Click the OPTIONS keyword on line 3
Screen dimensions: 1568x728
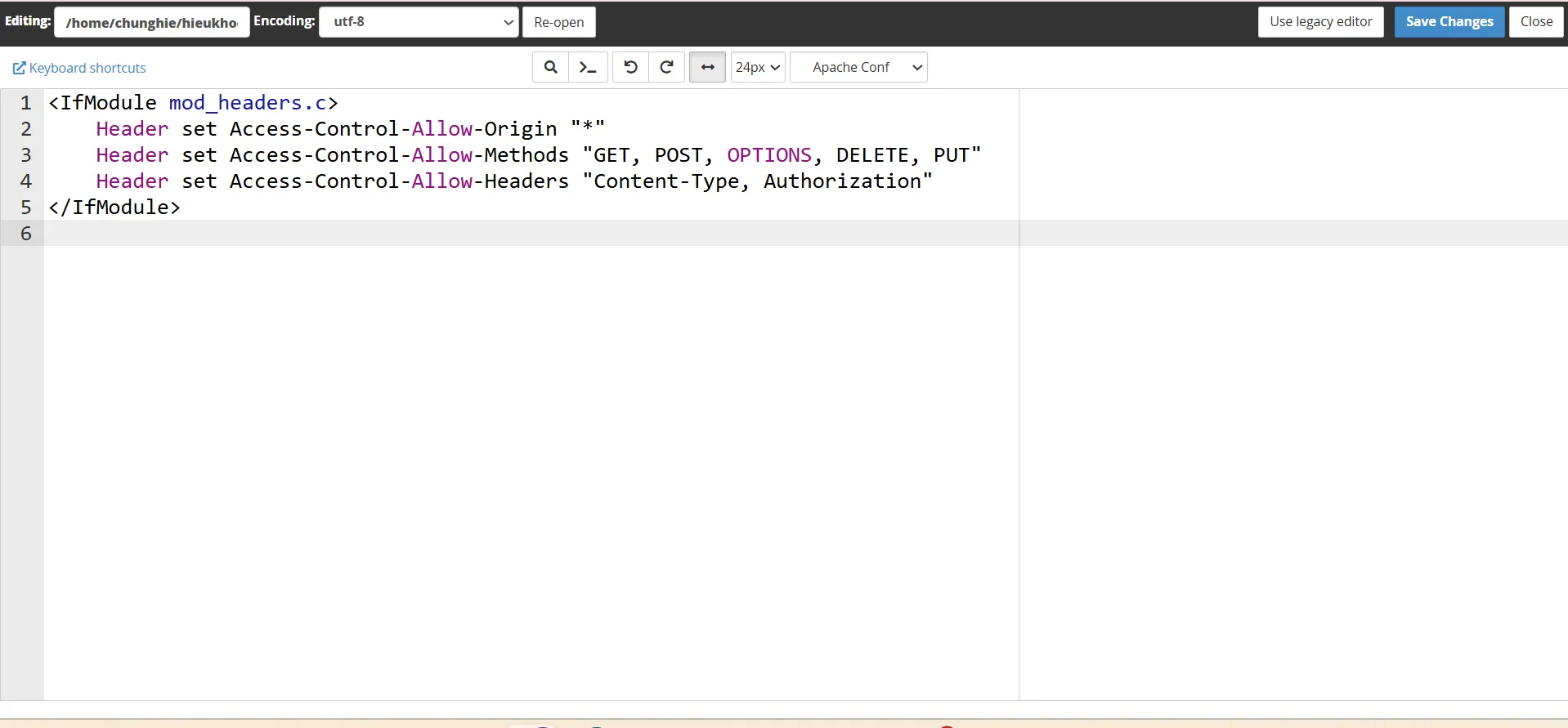click(768, 155)
